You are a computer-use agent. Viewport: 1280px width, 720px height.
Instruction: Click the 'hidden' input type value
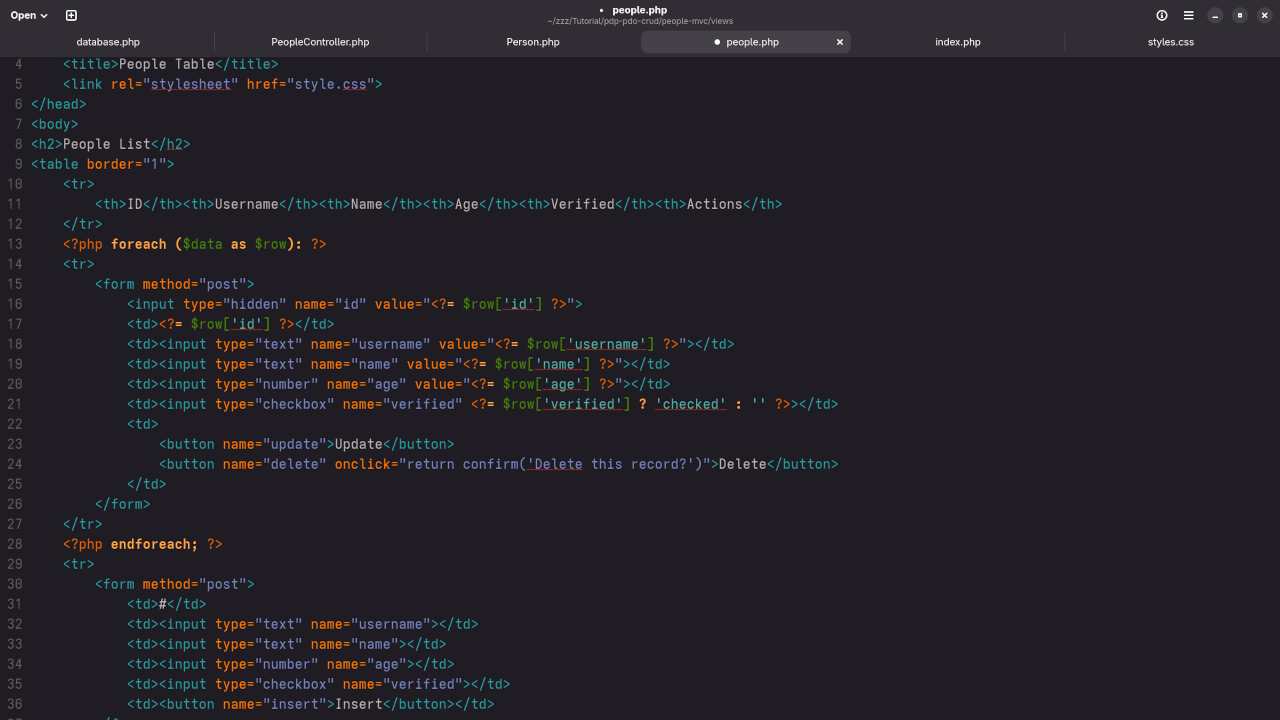(x=255, y=304)
